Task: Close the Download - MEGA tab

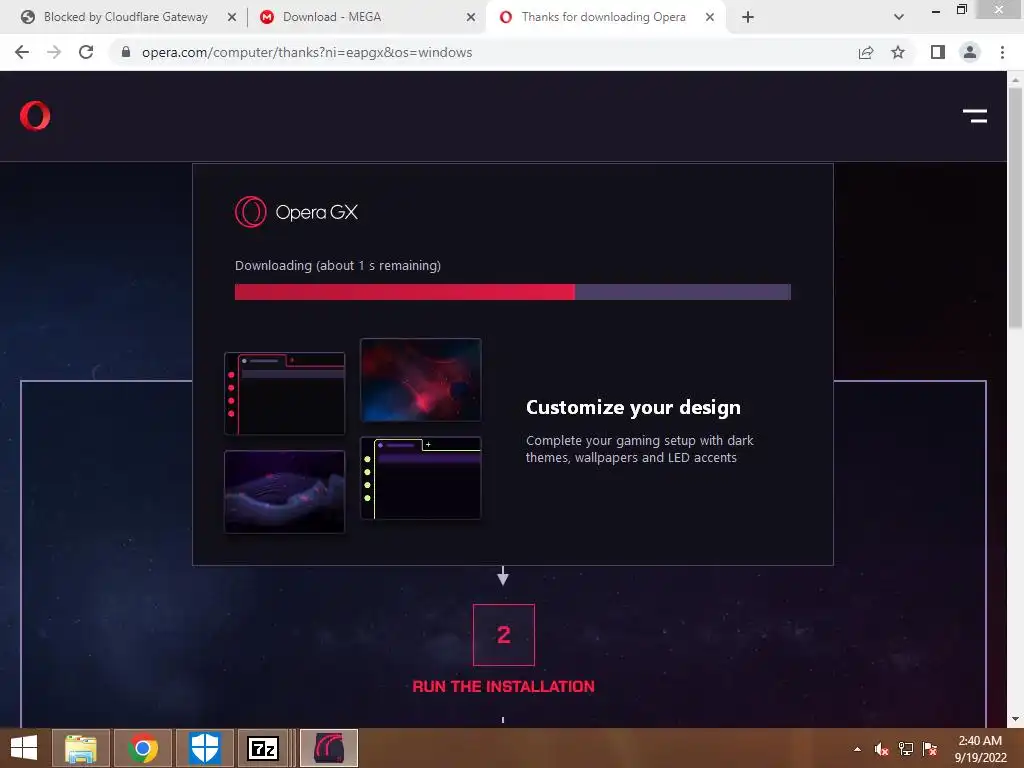Action: click(x=471, y=17)
